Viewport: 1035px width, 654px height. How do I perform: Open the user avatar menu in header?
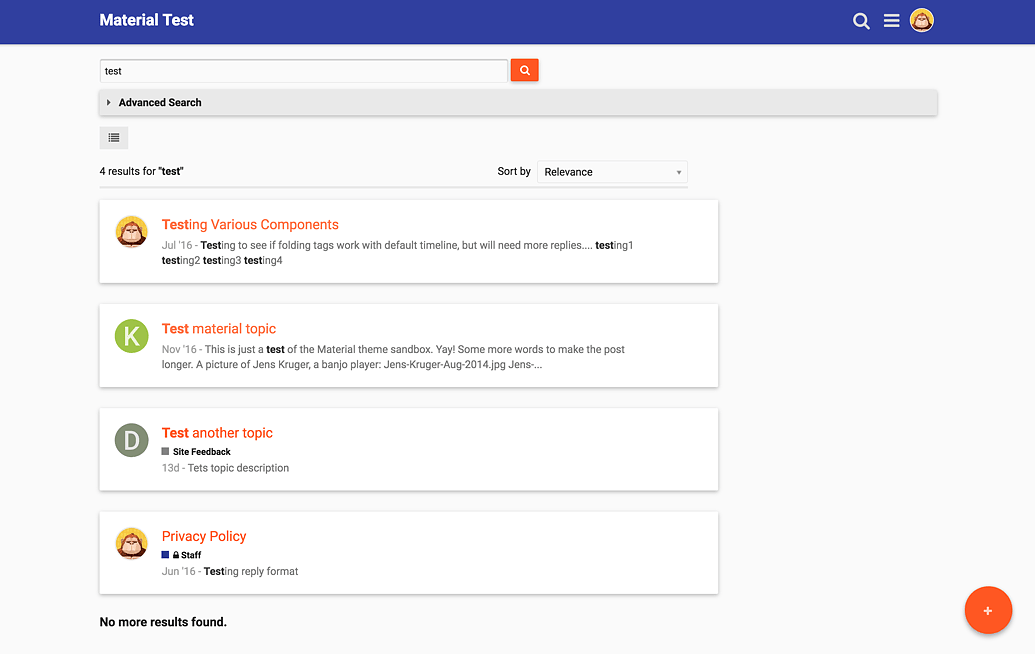(921, 21)
